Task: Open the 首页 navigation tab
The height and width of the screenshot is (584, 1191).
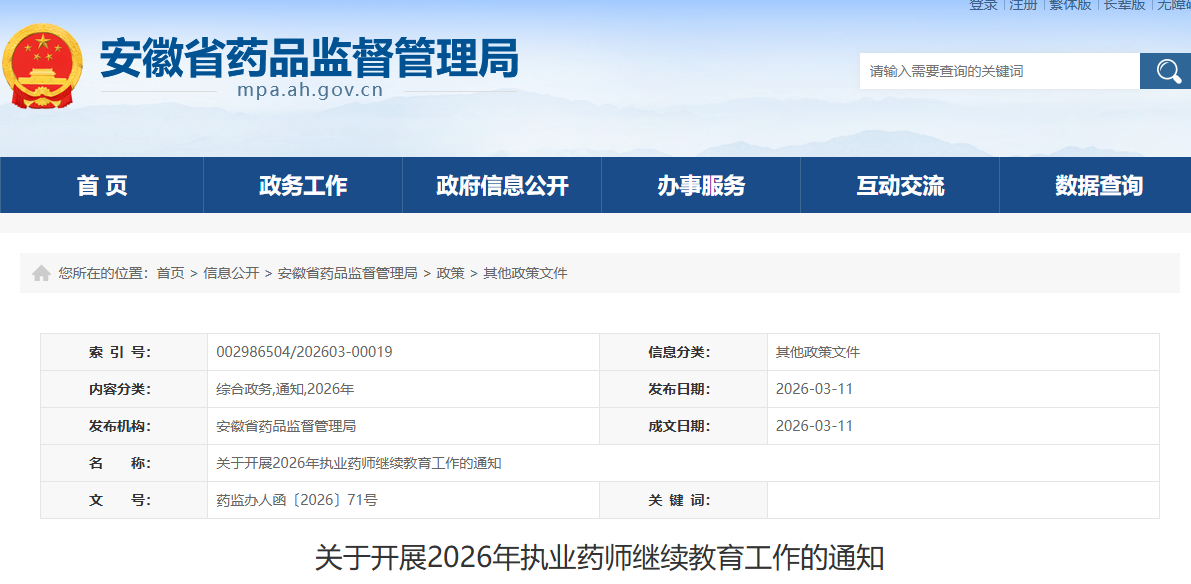Action: (102, 185)
